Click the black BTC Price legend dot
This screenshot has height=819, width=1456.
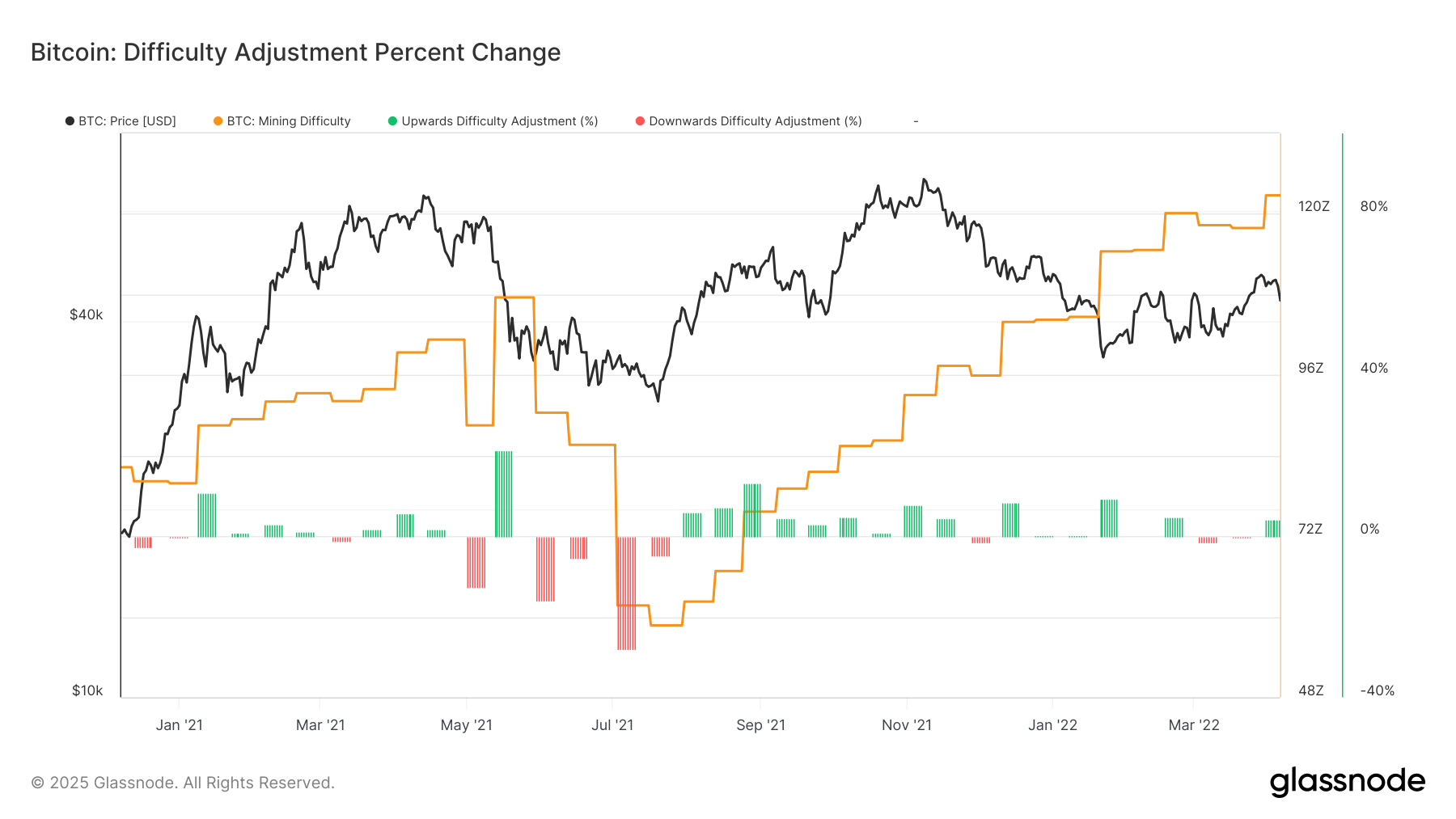pyautogui.click(x=70, y=121)
